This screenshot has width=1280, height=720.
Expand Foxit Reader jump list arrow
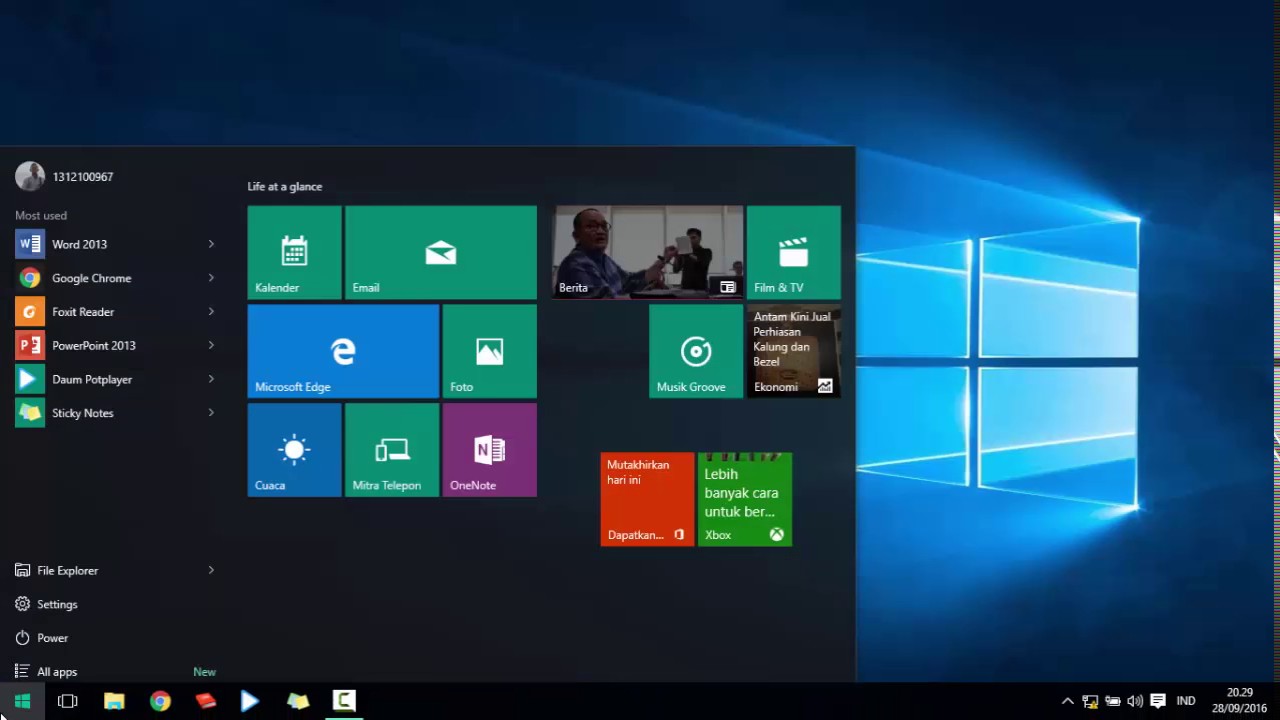[x=211, y=312]
